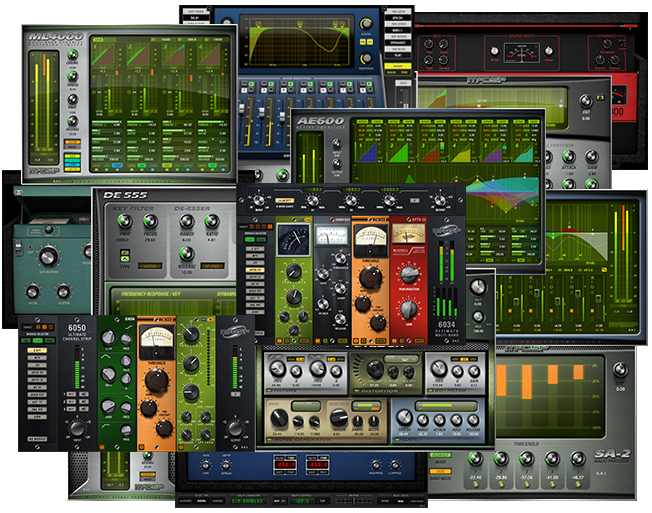Adjust the Gain knob in 6034 red module
The image size is (652, 513).
point(409,309)
